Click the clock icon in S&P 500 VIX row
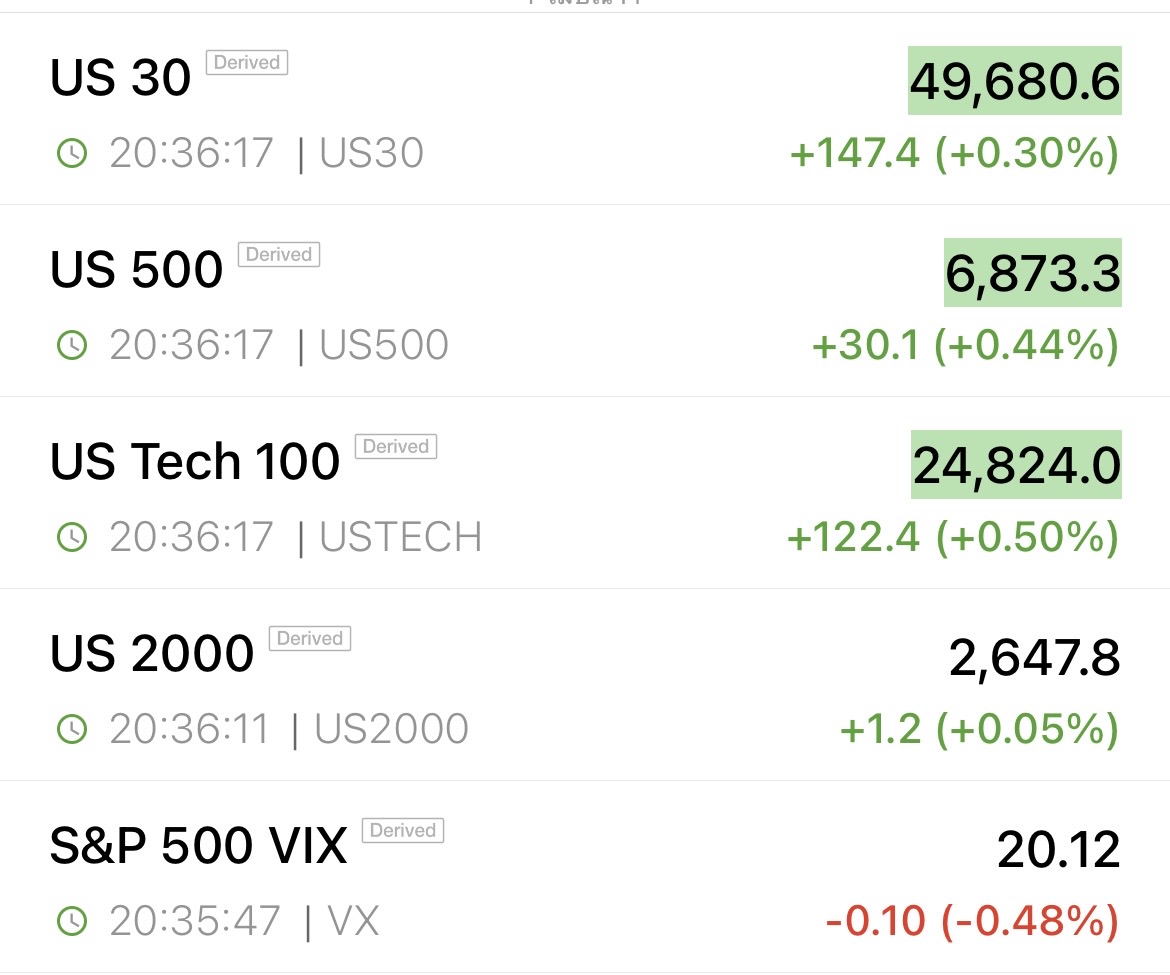This screenshot has height=975, width=1170. click(71, 921)
